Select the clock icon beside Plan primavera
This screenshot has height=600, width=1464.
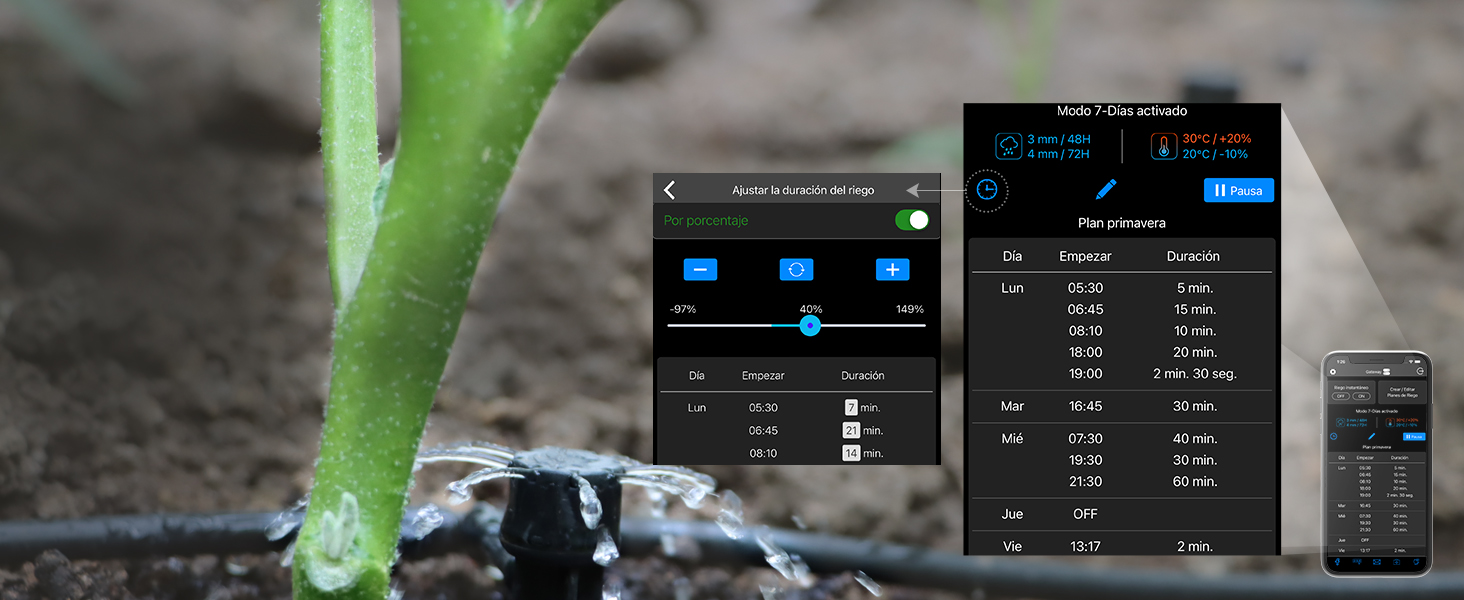(986, 190)
